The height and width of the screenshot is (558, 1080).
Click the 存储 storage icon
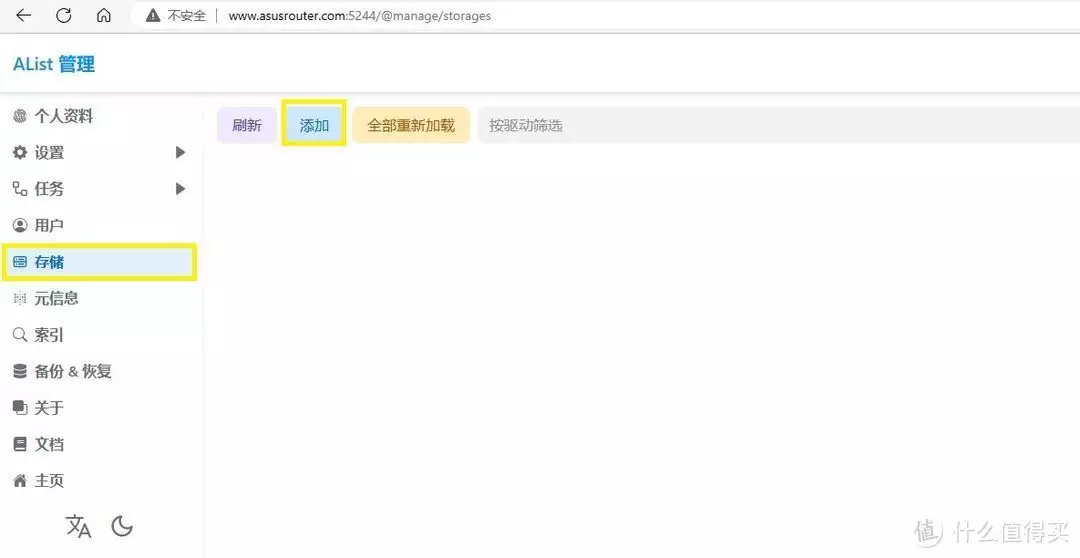[x=20, y=262]
